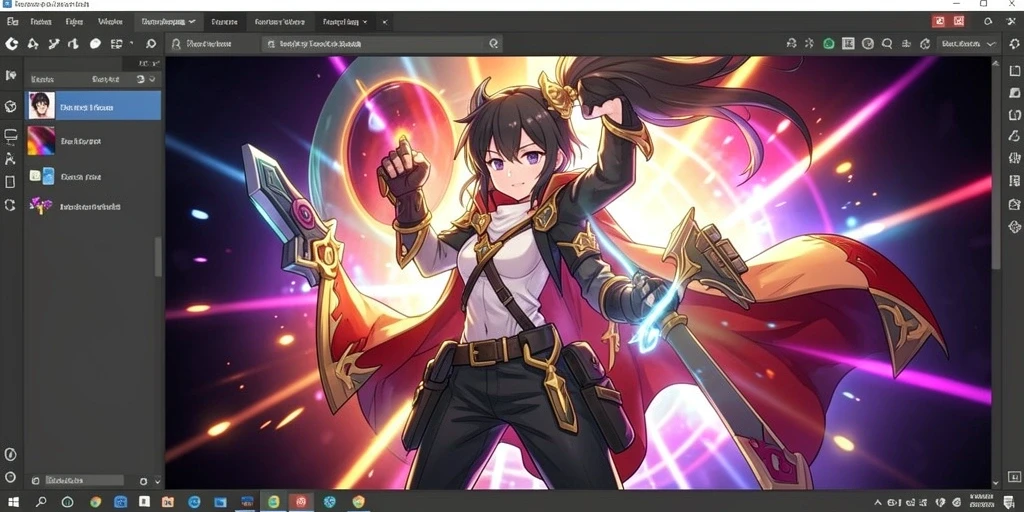Click the monitor icon in left sidebar

click(x=10, y=136)
